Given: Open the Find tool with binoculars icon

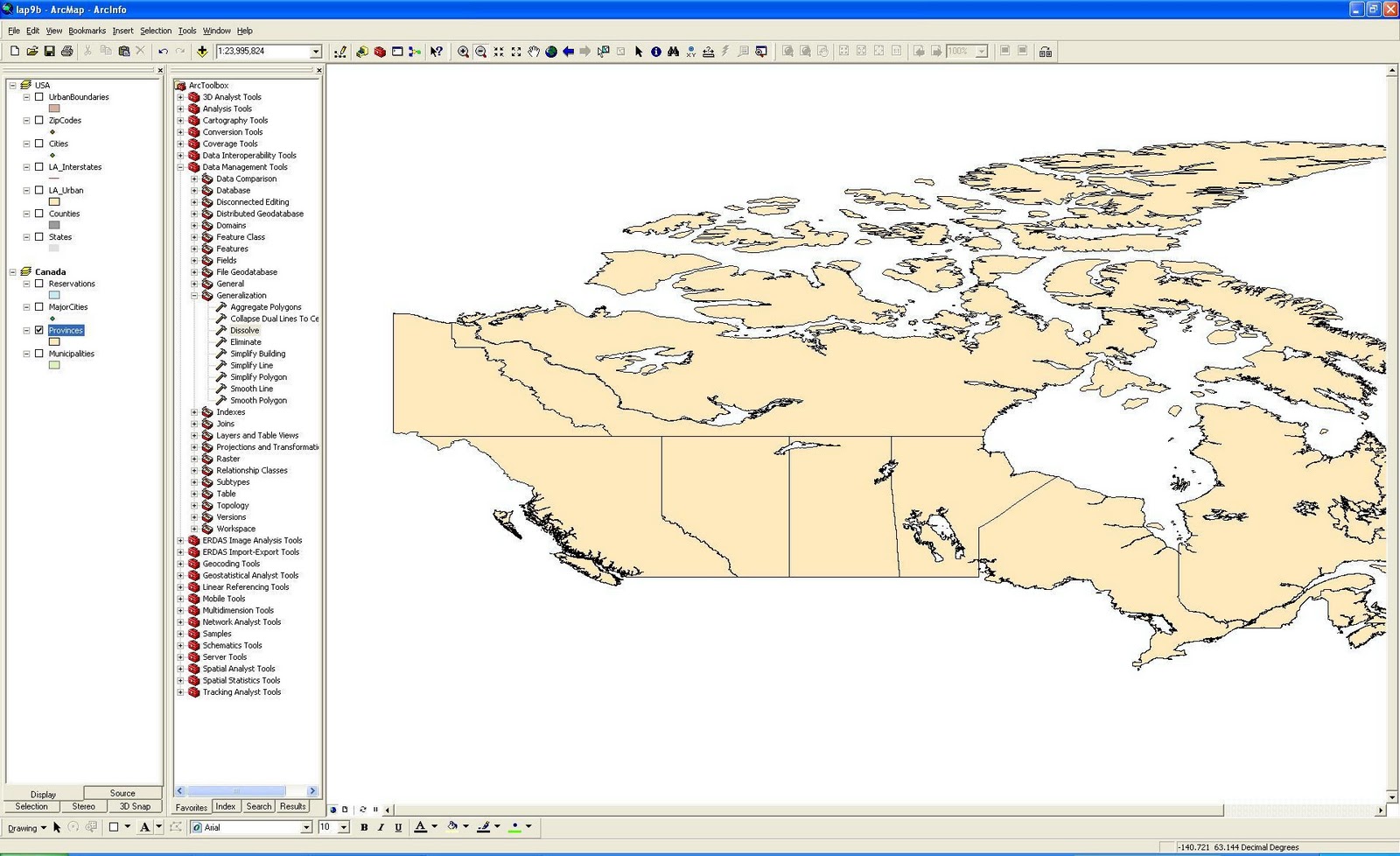Looking at the screenshot, I should coord(672,51).
